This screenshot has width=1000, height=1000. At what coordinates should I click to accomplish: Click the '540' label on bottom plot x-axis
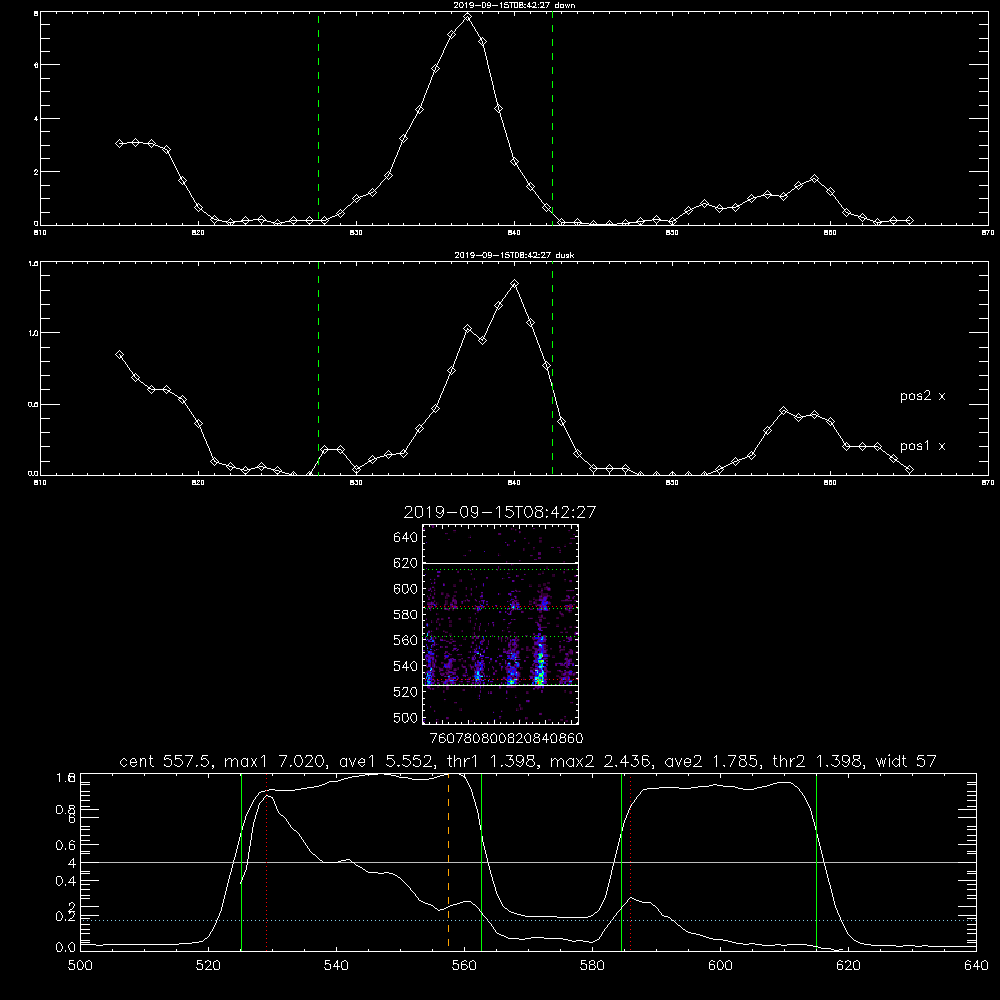[336, 966]
